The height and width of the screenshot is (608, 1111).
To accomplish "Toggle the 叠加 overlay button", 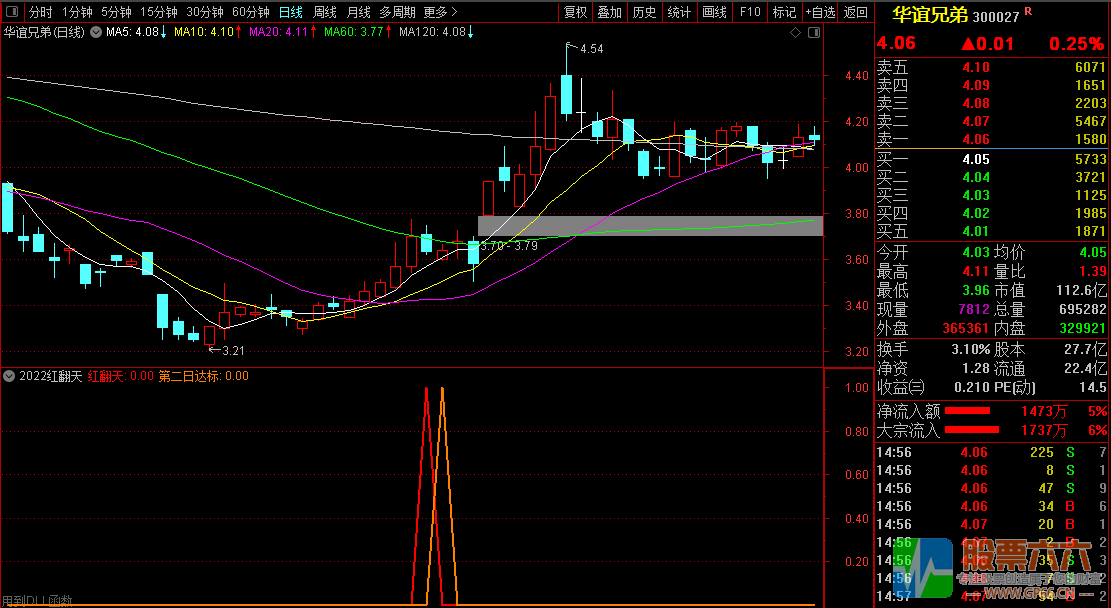I will pos(609,12).
